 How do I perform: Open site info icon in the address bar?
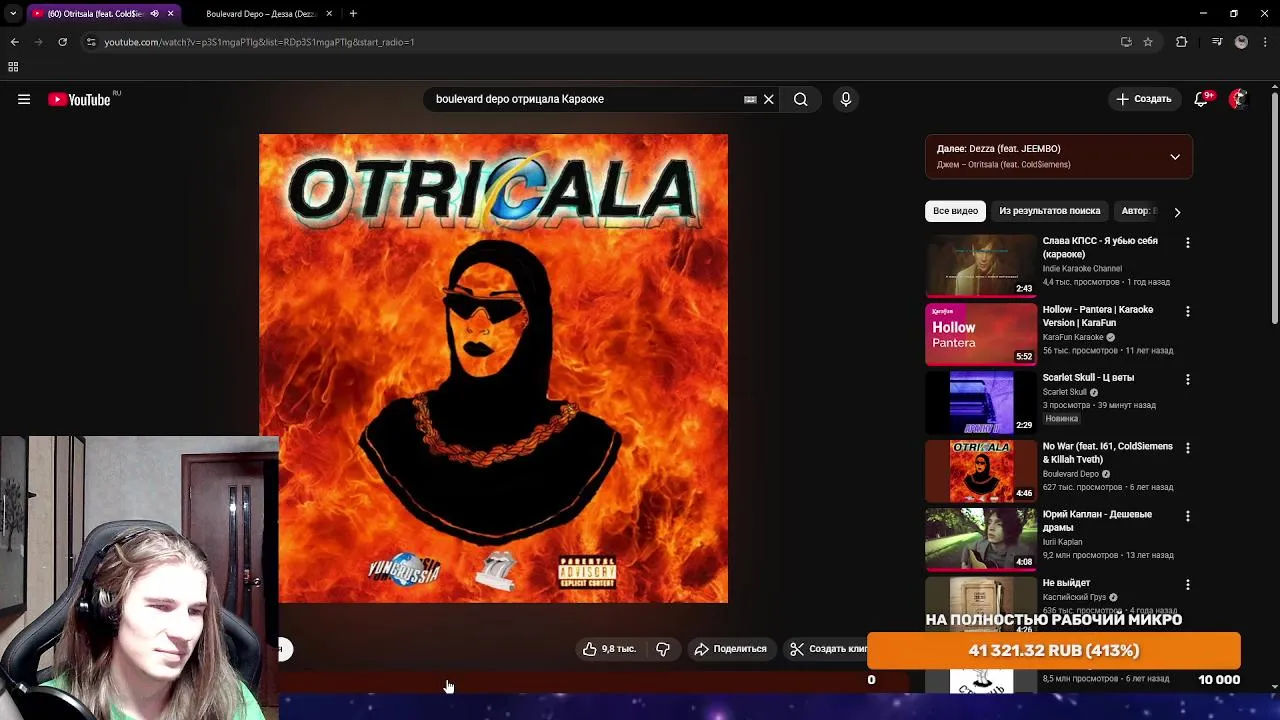[x=91, y=42]
